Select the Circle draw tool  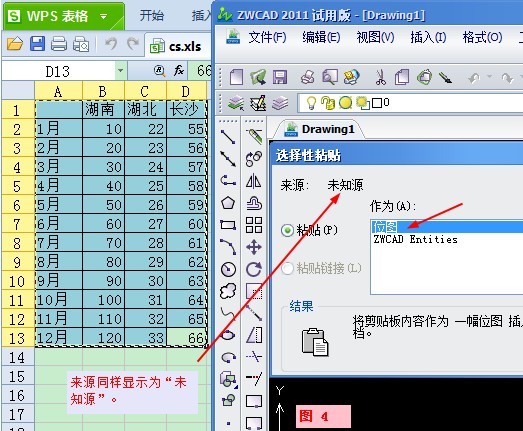[x=228, y=269]
